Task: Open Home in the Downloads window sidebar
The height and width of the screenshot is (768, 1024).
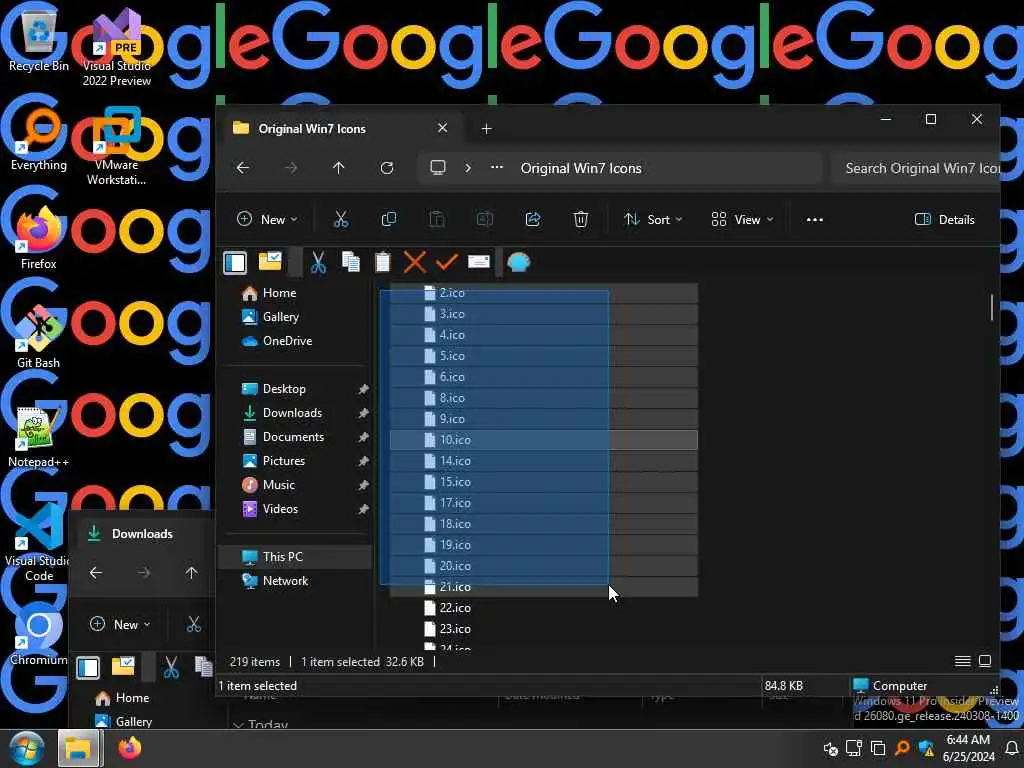Action: point(123,698)
